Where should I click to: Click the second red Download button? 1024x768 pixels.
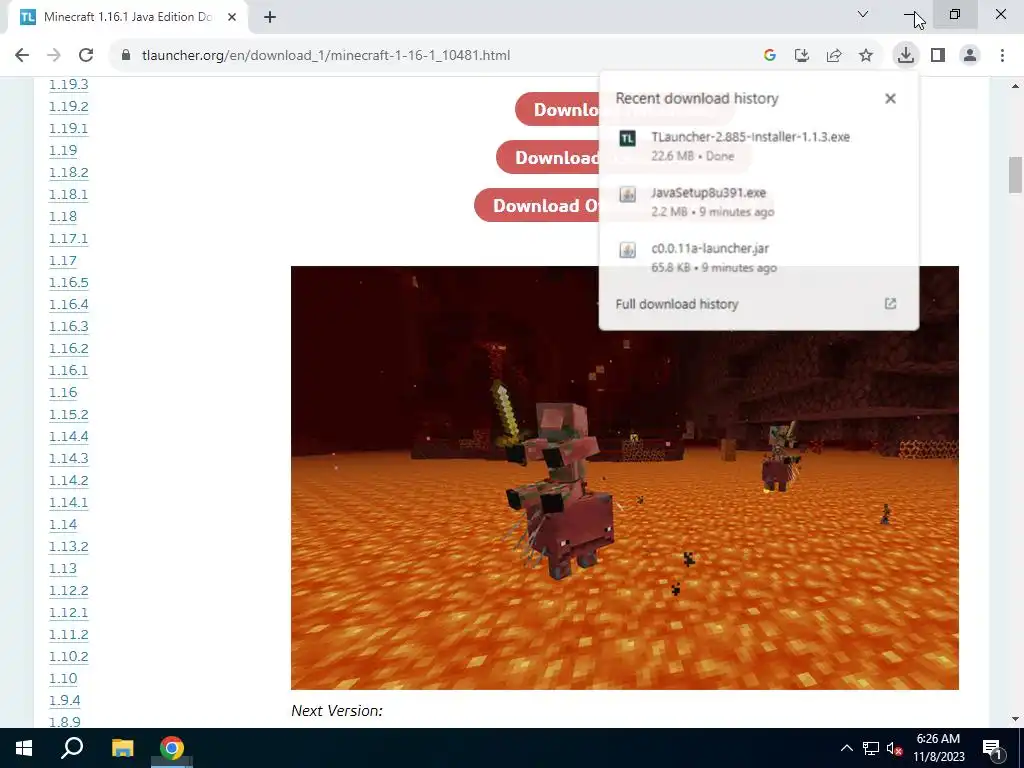pyautogui.click(x=547, y=157)
